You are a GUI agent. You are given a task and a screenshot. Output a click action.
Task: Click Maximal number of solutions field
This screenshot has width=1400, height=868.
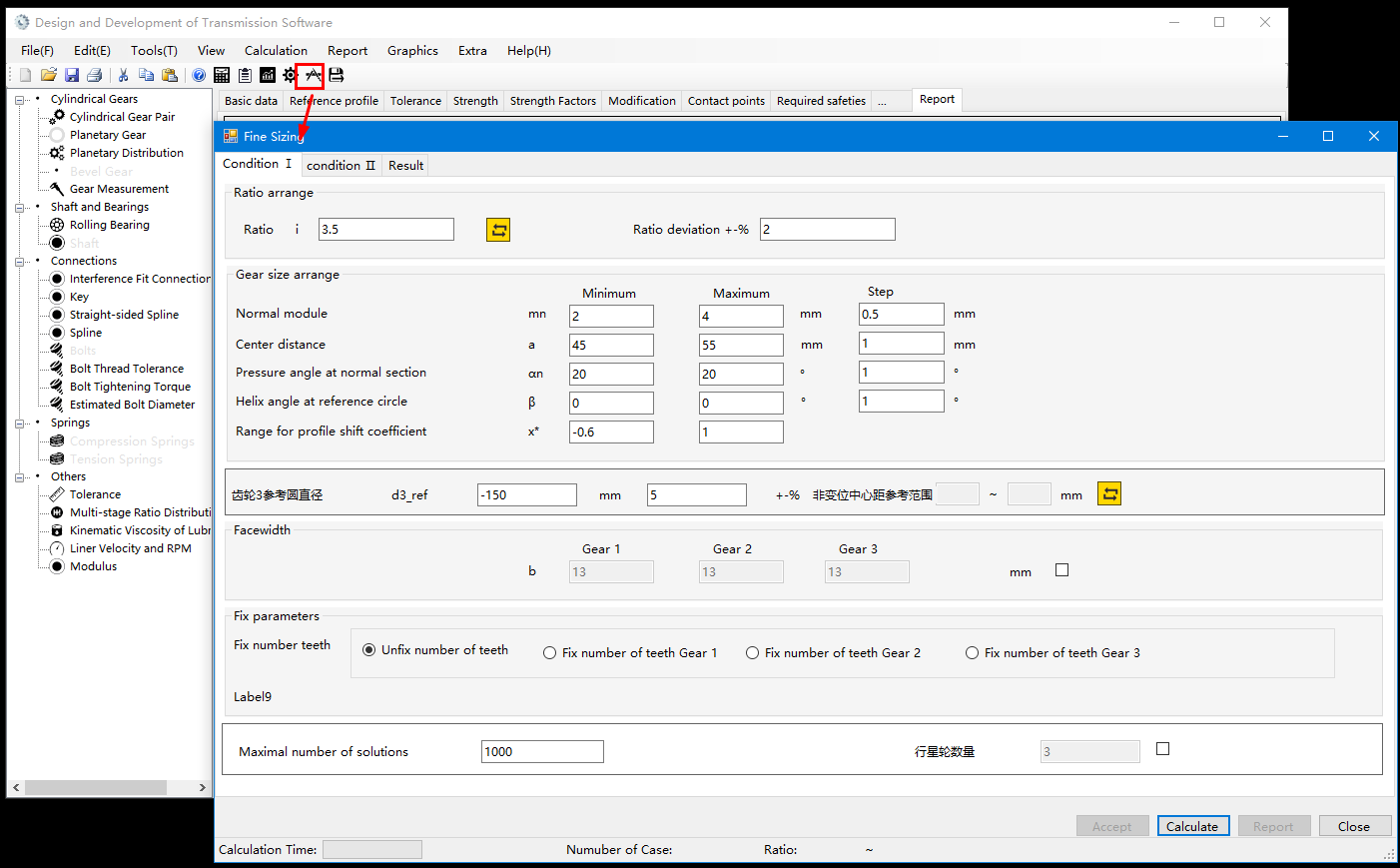542,751
